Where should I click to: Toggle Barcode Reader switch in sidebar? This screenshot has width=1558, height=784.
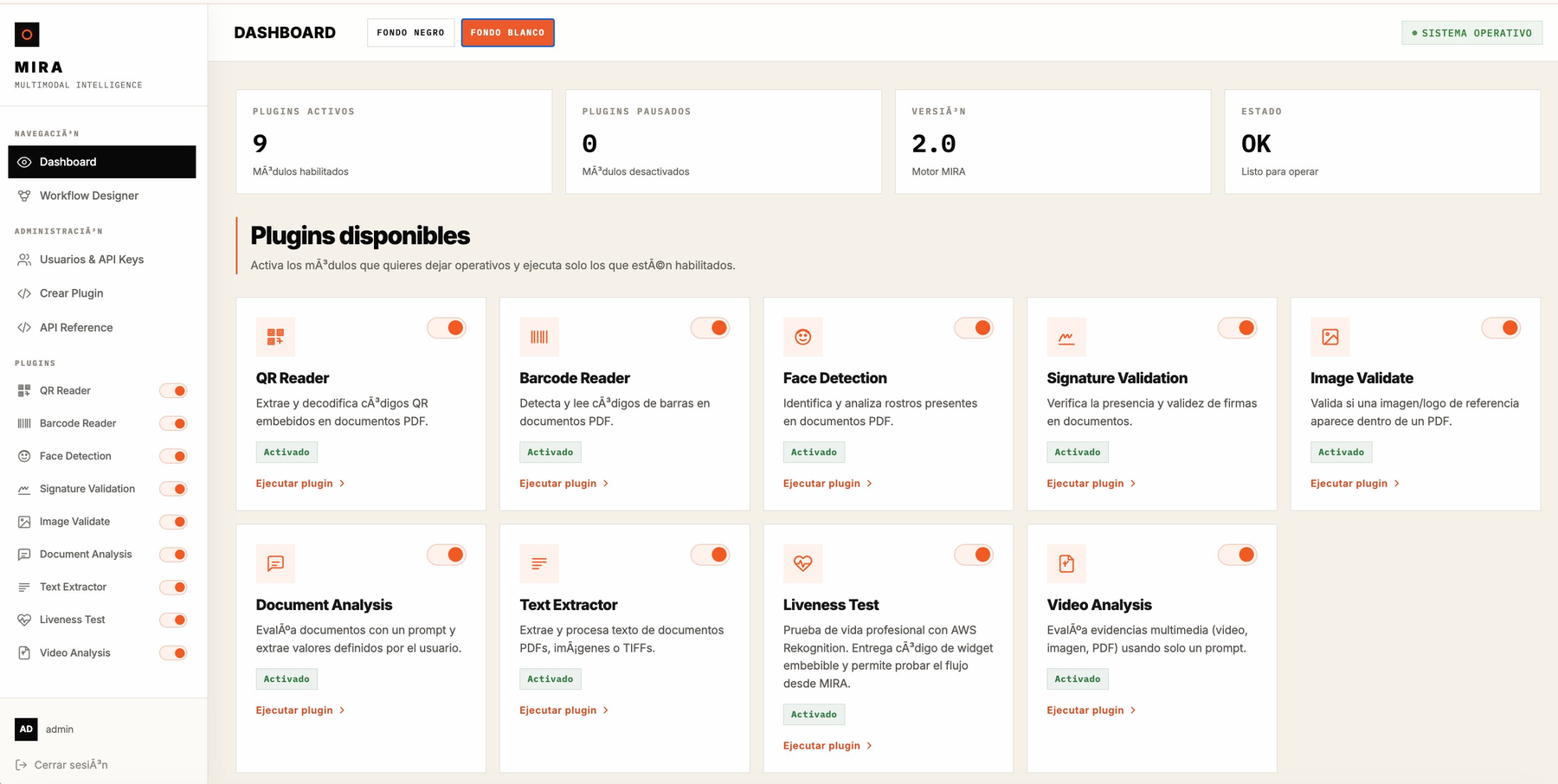173,423
